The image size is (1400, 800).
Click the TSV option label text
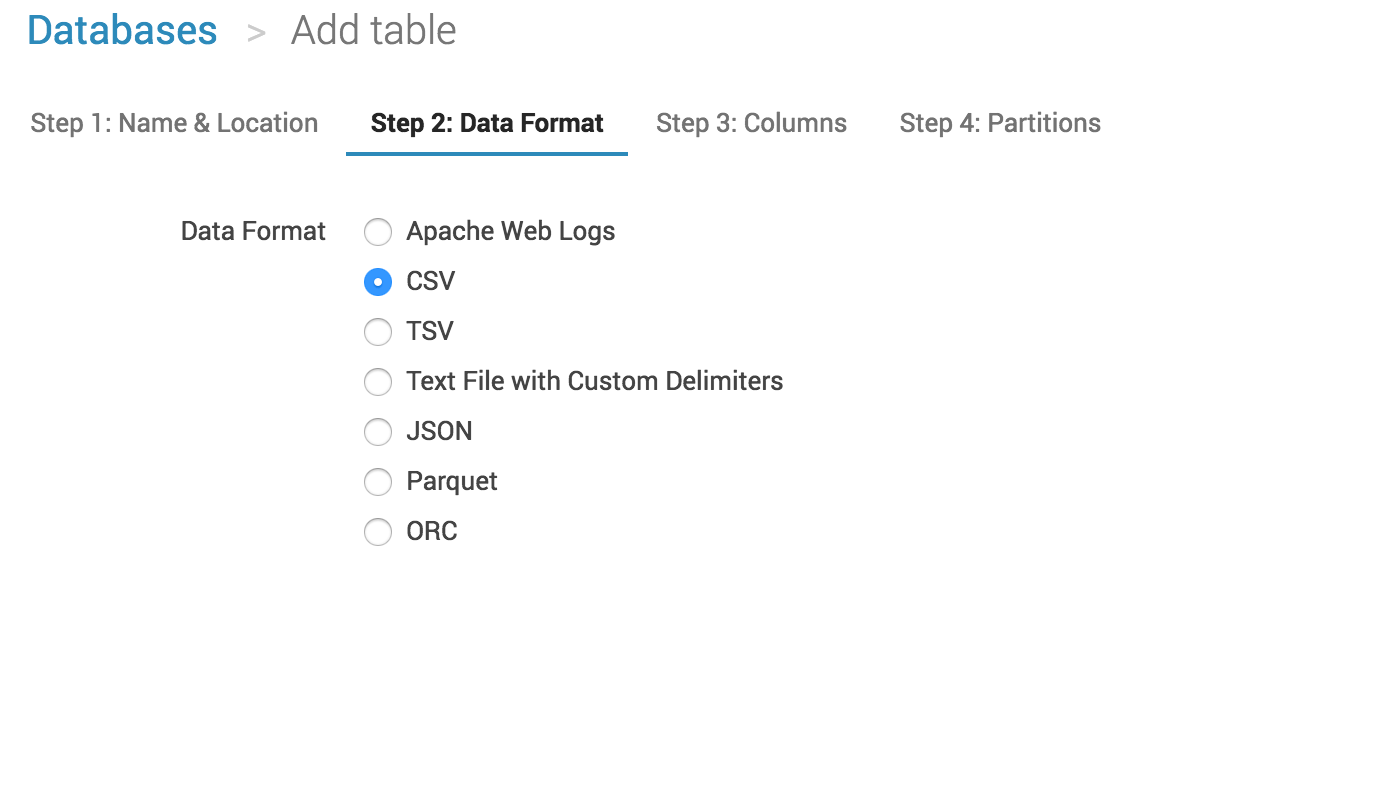(430, 332)
